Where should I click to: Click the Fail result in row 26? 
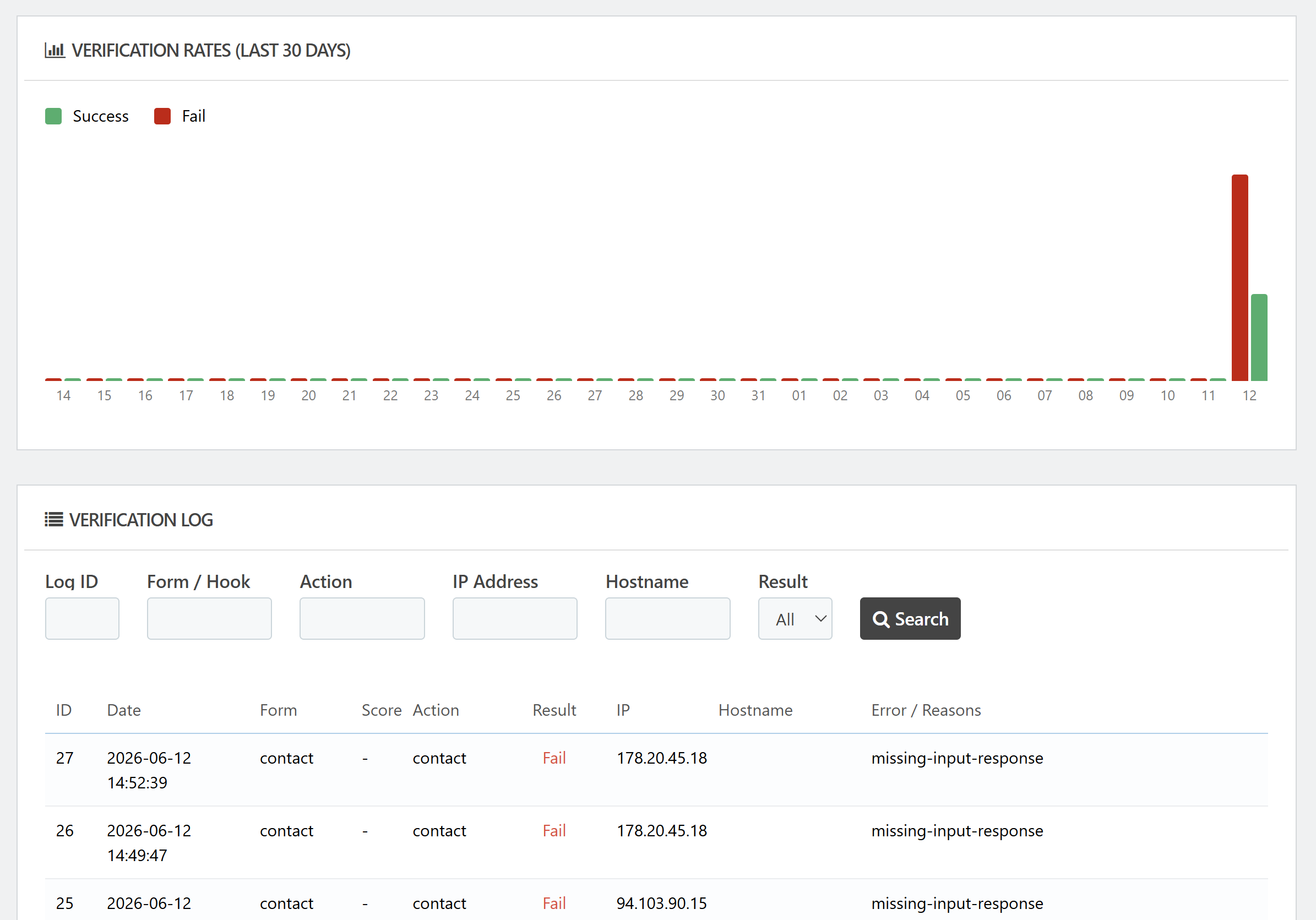pyautogui.click(x=554, y=831)
